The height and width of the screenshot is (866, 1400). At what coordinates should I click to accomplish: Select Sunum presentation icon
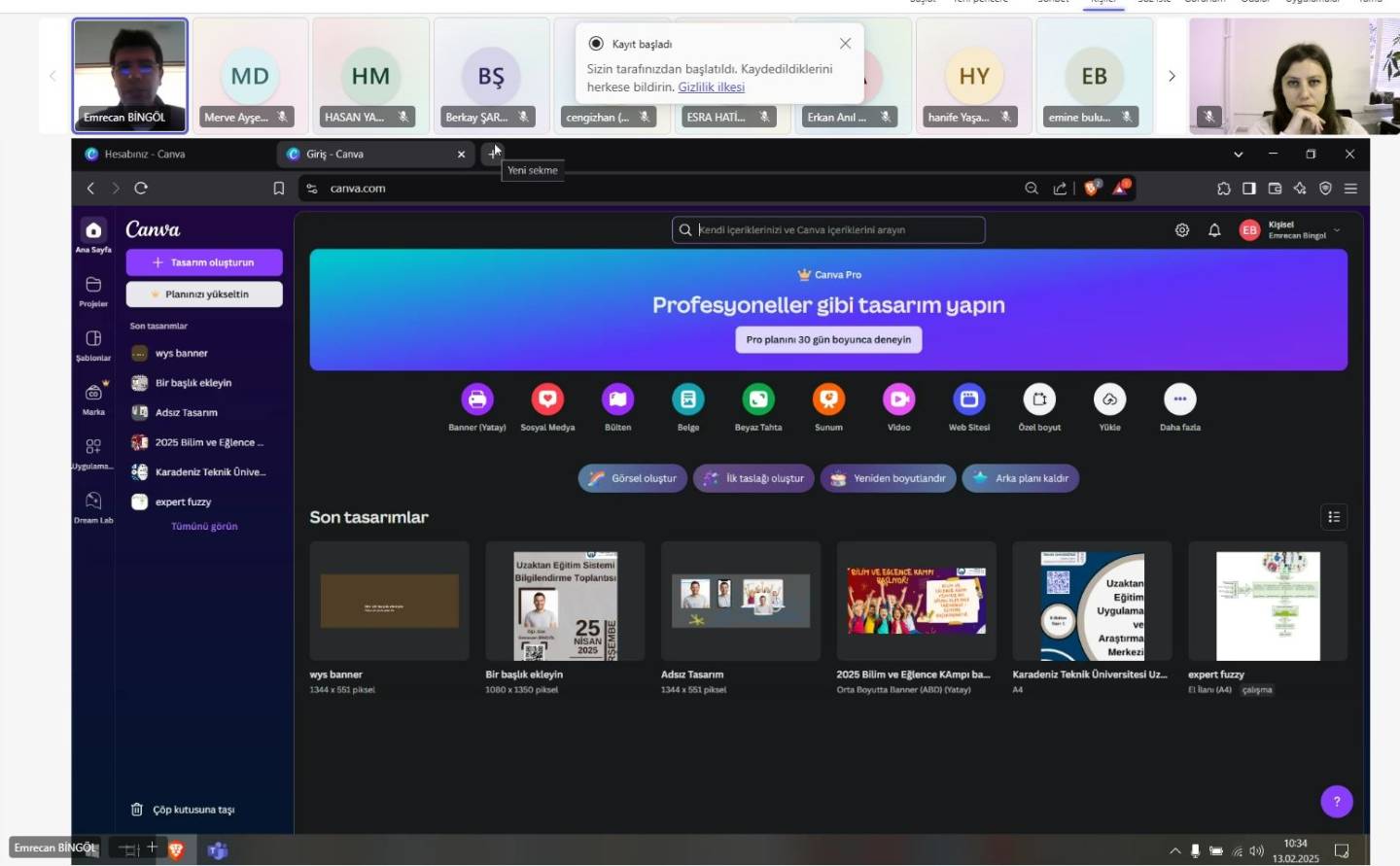coord(828,399)
